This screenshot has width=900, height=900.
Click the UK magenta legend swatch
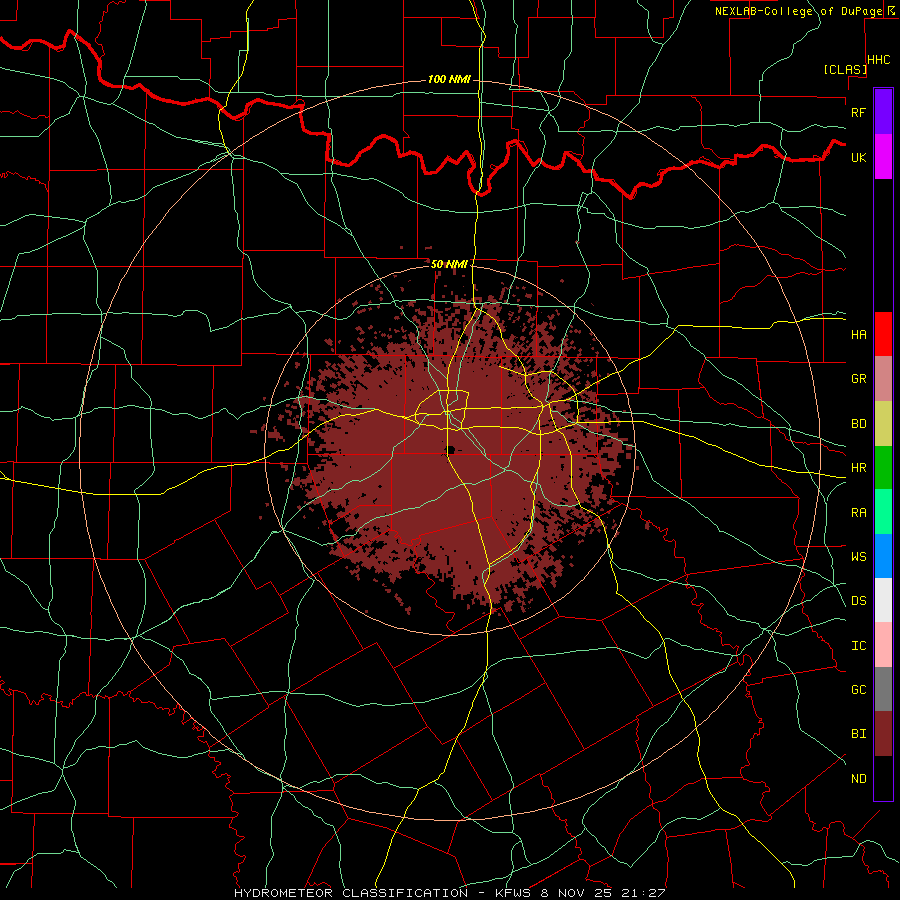pos(883,157)
